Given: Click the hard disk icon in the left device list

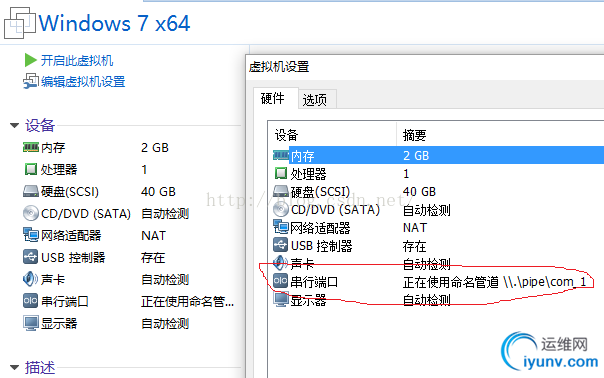Looking at the screenshot, I should [31, 191].
